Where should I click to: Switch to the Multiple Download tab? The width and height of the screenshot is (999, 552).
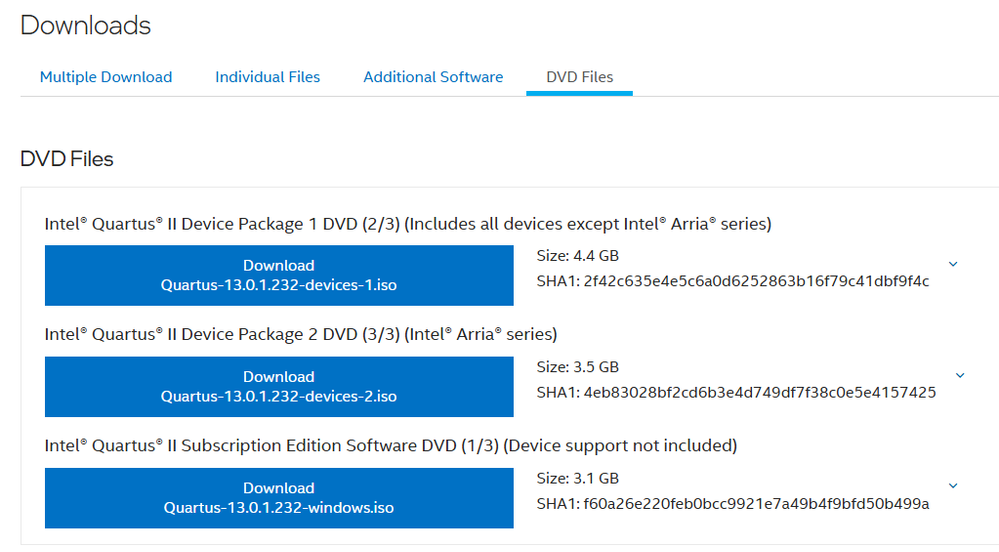pos(106,77)
